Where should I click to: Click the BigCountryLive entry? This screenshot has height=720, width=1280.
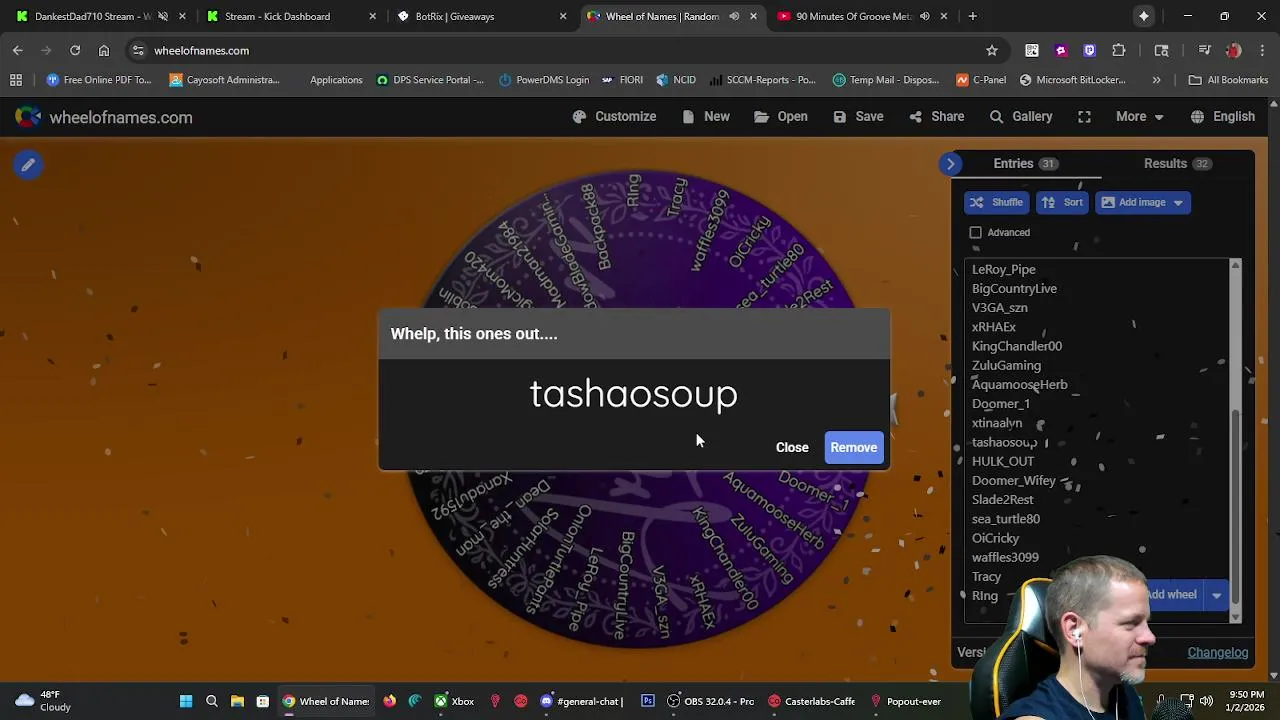point(1014,288)
